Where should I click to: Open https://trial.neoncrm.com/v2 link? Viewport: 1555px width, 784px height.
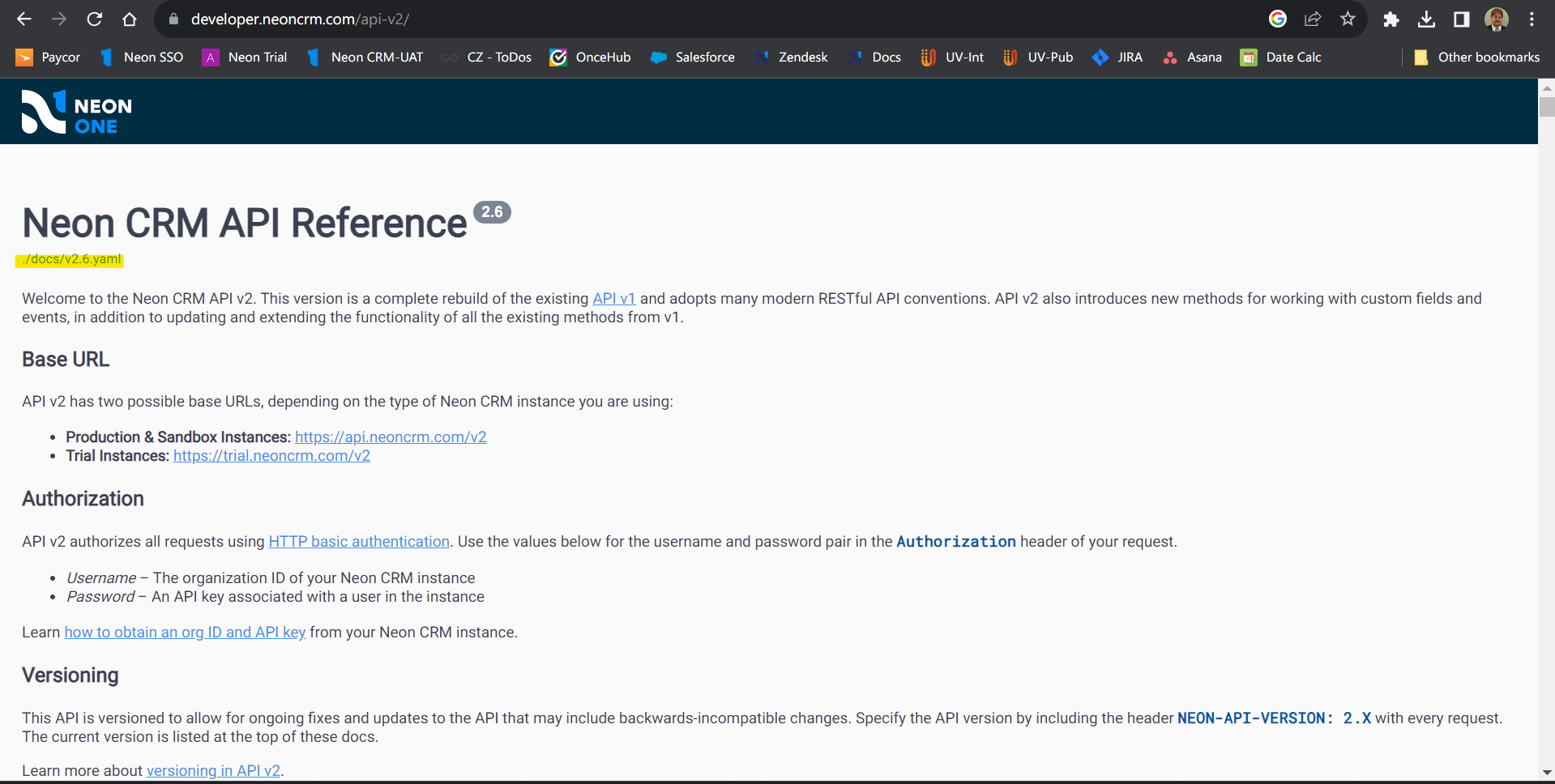click(271, 456)
